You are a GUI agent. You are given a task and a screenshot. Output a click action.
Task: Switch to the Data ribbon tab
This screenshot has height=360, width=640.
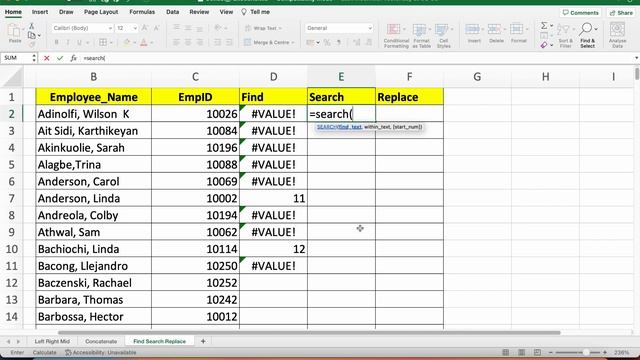pyautogui.click(x=173, y=12)
